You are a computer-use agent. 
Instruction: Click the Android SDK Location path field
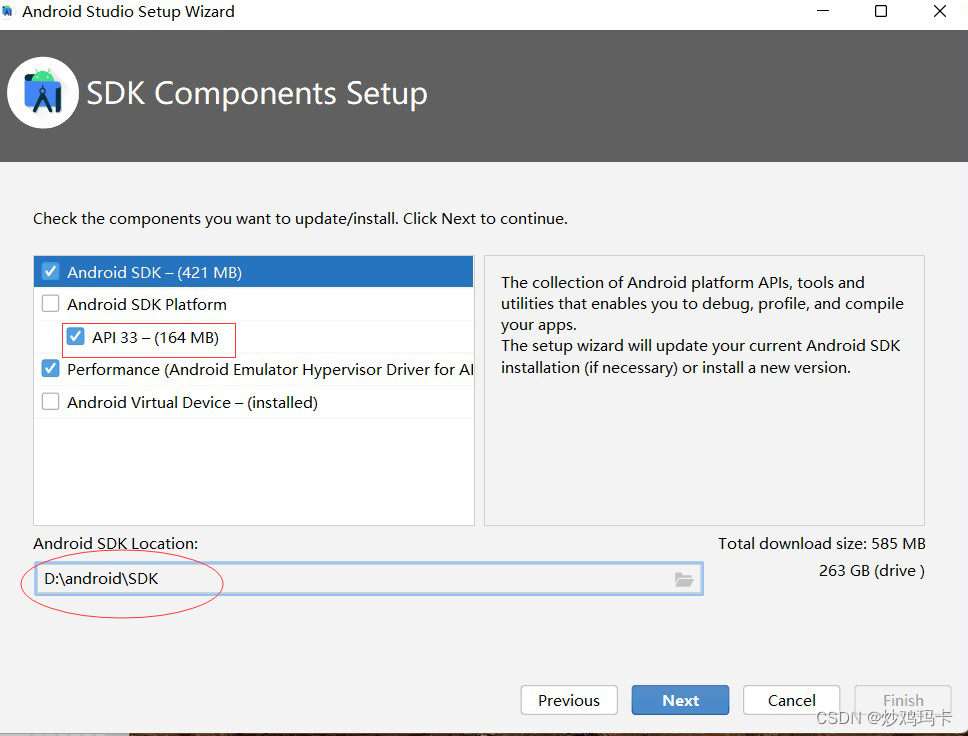pos(369,579)
